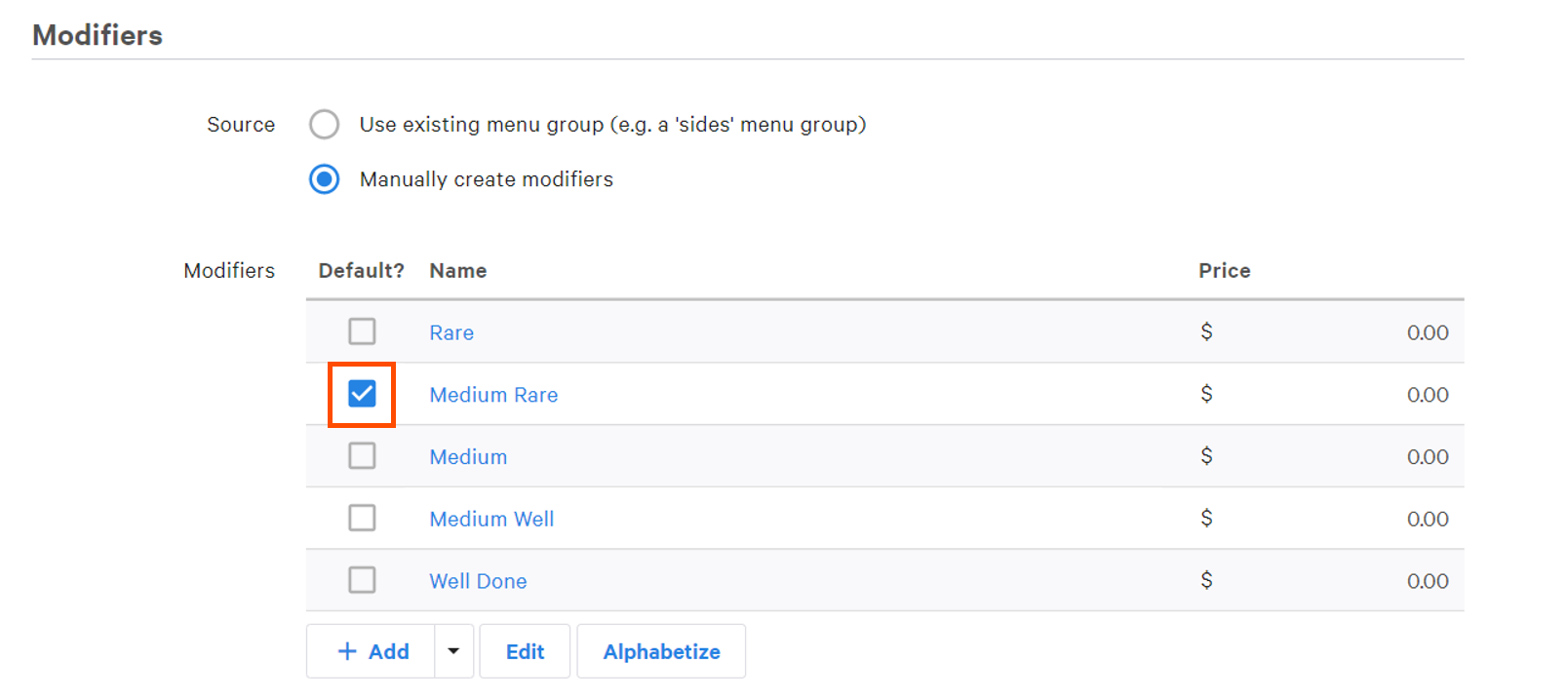Screen dimensions: 1568x698
Task: Check the Default box for Medium Well
Action: [x=362, y=518]
